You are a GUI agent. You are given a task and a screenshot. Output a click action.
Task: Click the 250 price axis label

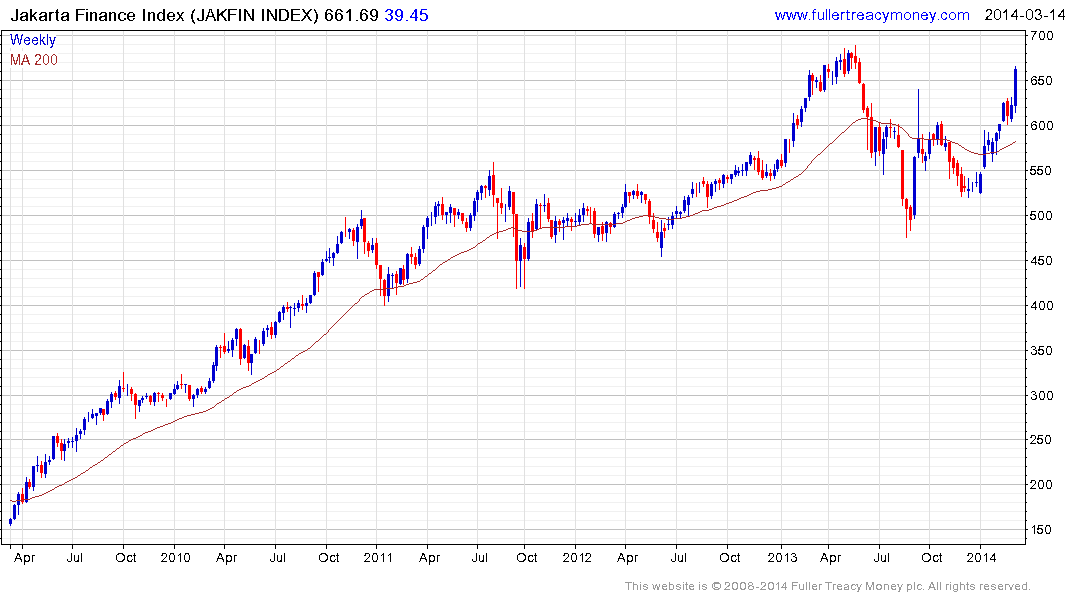1041,440
